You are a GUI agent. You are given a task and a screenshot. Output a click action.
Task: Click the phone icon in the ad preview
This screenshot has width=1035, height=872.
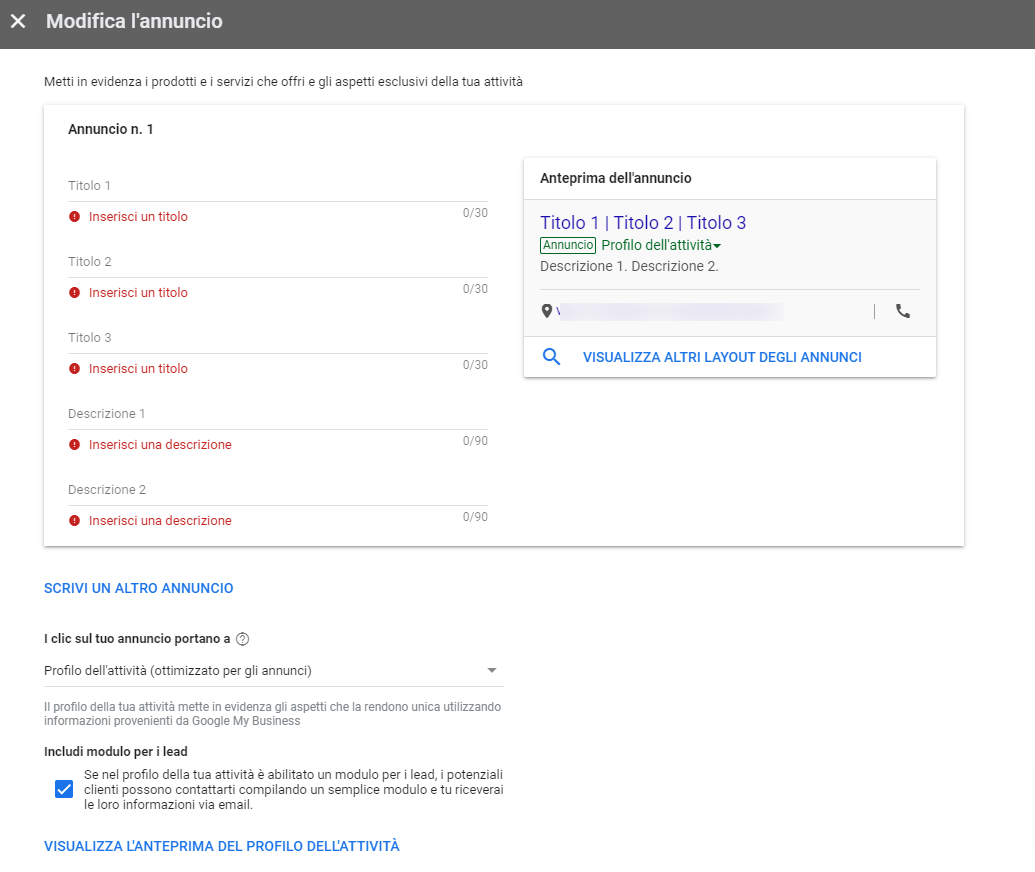coord(903,311)
